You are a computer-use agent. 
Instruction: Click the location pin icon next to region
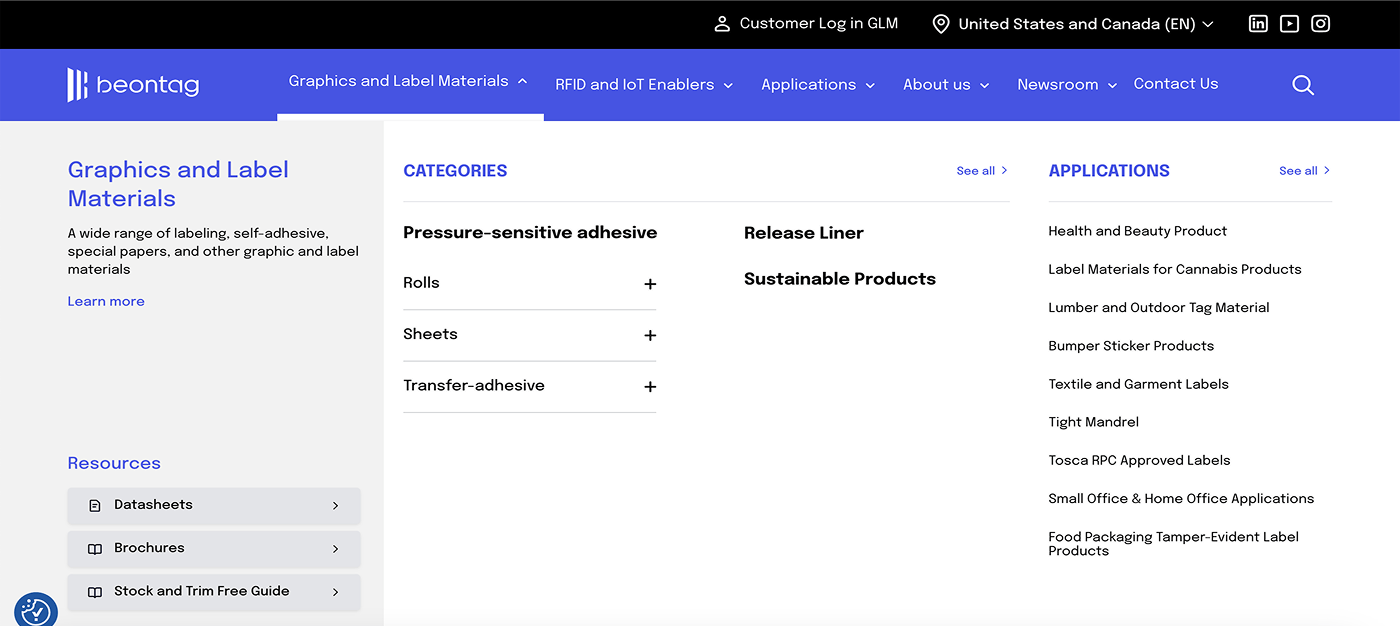tap(939, 23)
